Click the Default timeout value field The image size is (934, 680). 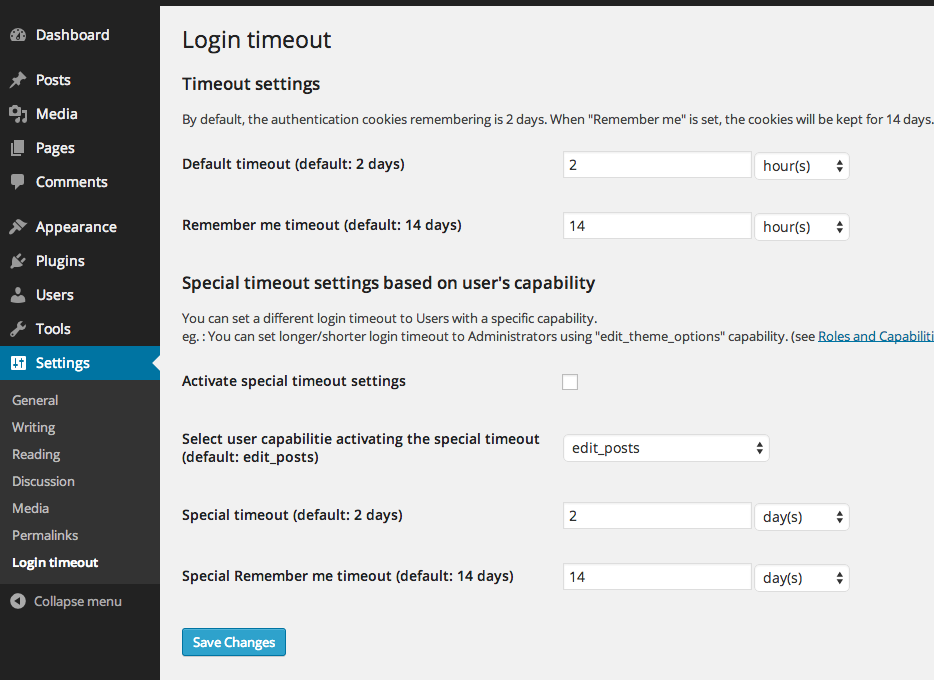click(x=657, y=164)
